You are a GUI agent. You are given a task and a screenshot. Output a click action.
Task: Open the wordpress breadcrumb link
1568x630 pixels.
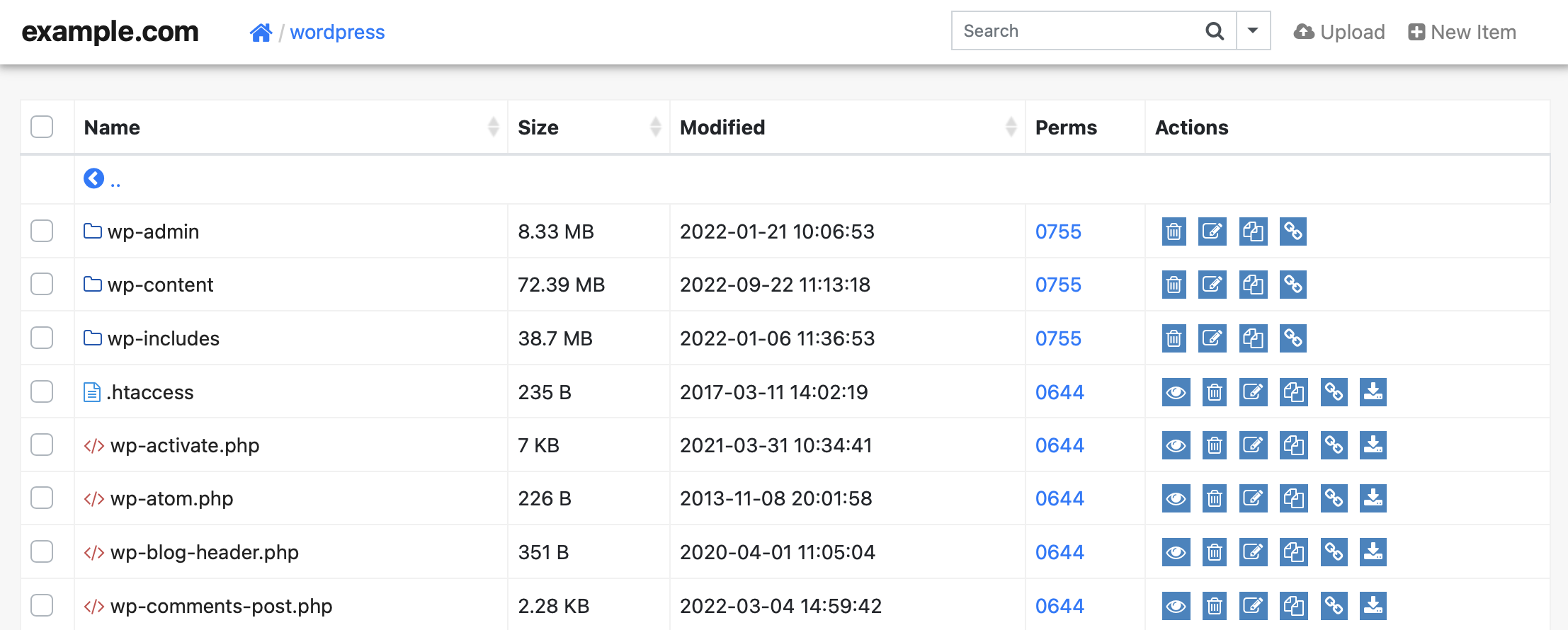[x=337, y=33]
